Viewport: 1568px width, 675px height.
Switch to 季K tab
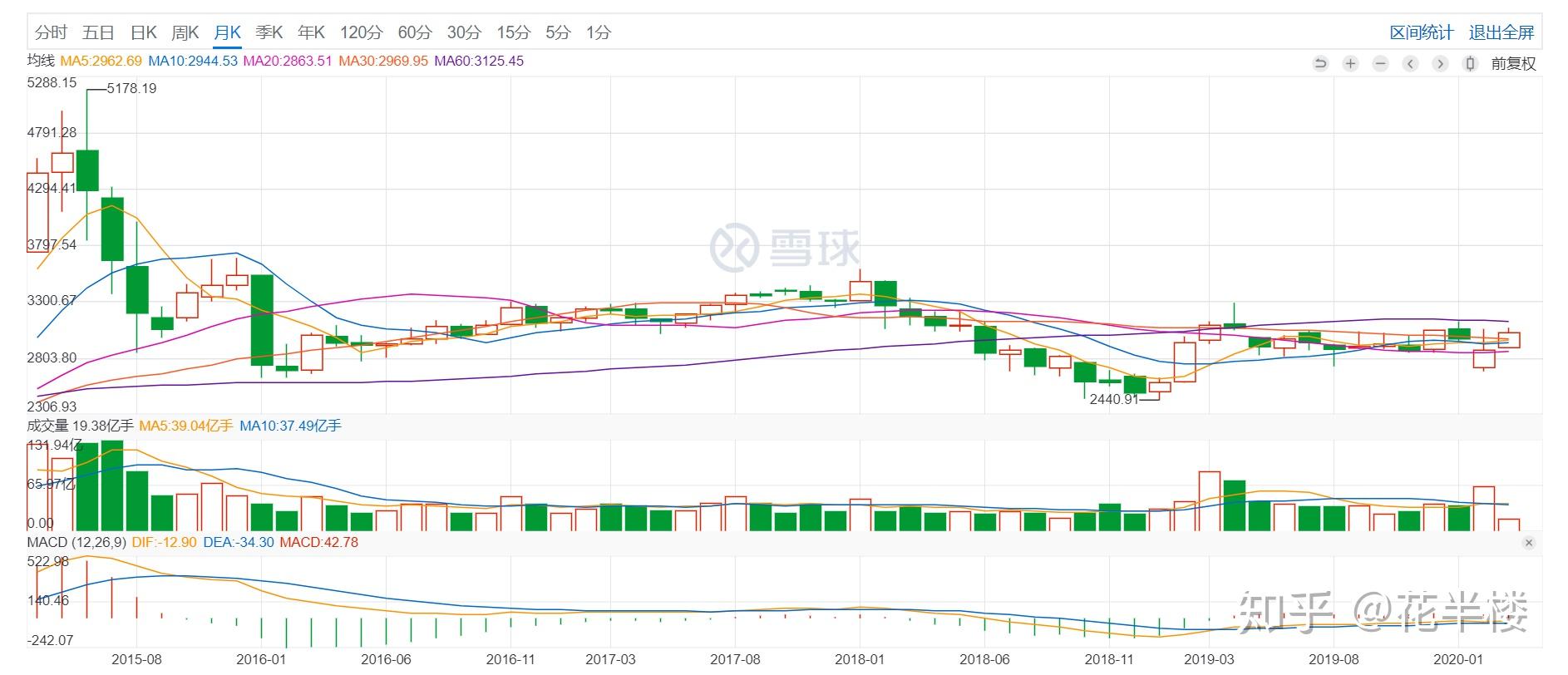point(269,32)
